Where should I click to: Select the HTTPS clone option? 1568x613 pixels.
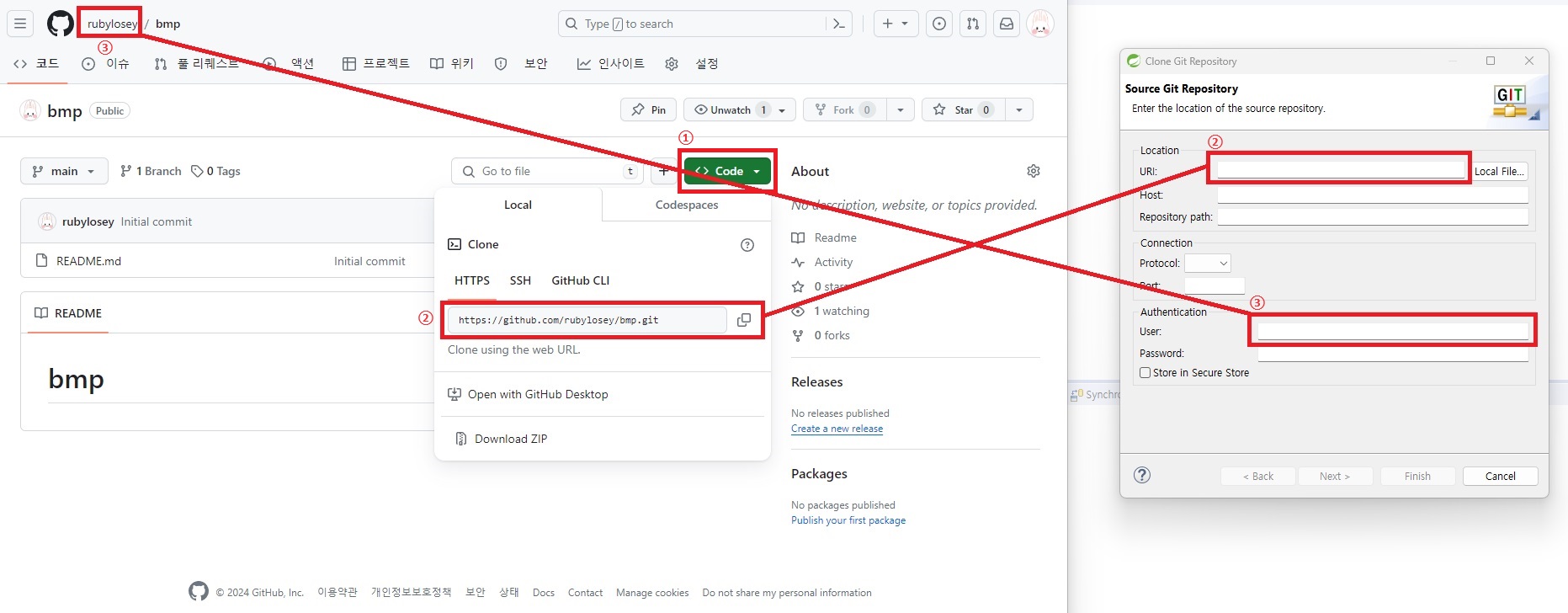472,280
